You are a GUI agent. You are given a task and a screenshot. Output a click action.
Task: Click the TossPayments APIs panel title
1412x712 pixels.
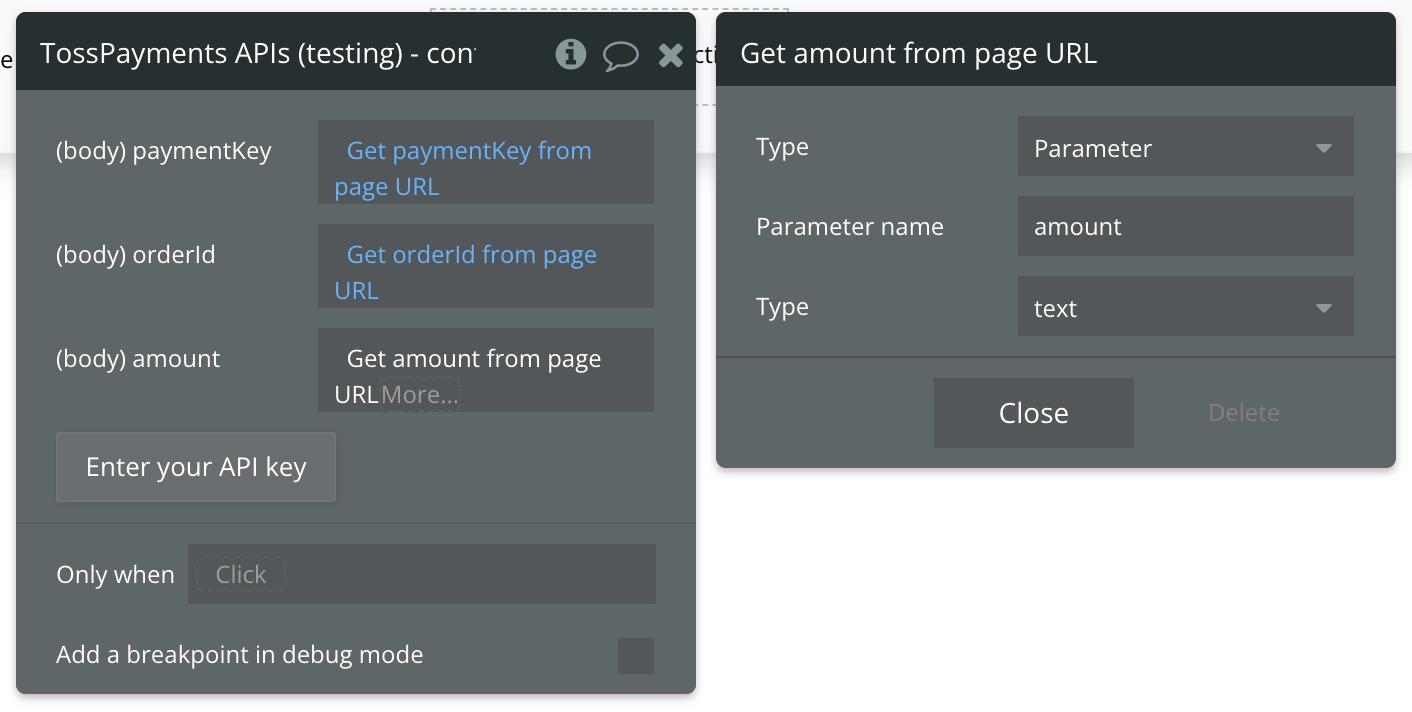pyautogui.click(x=257, y=54)
